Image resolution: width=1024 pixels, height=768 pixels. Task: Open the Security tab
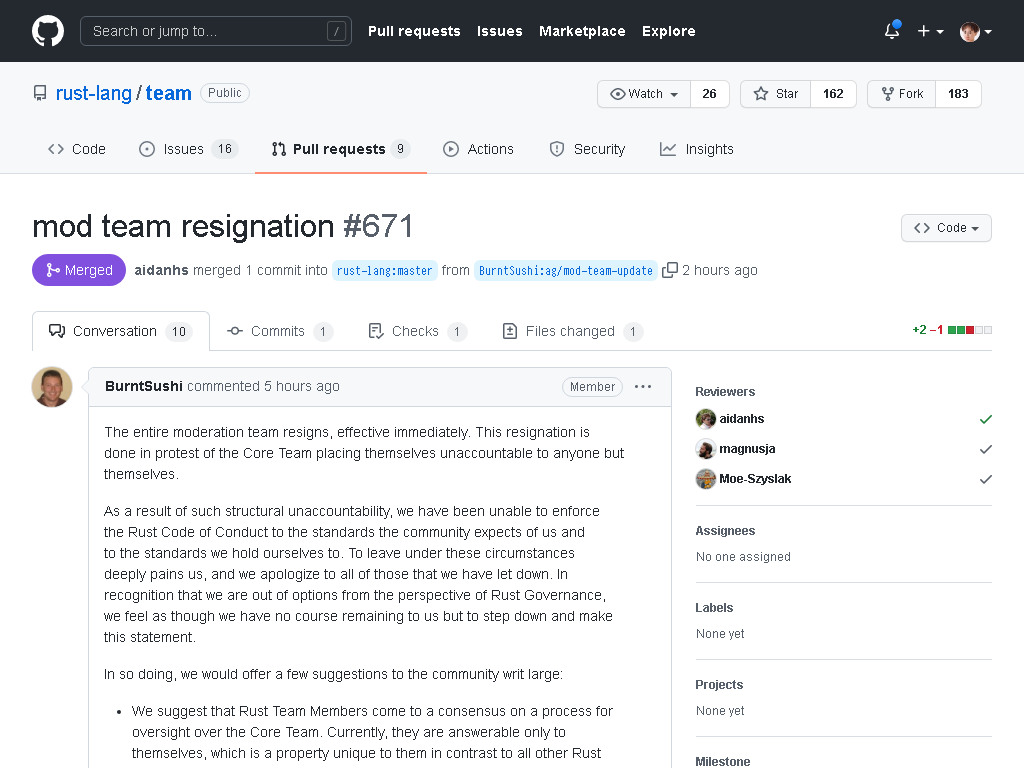pyautogui.click(x=587, y=149)
